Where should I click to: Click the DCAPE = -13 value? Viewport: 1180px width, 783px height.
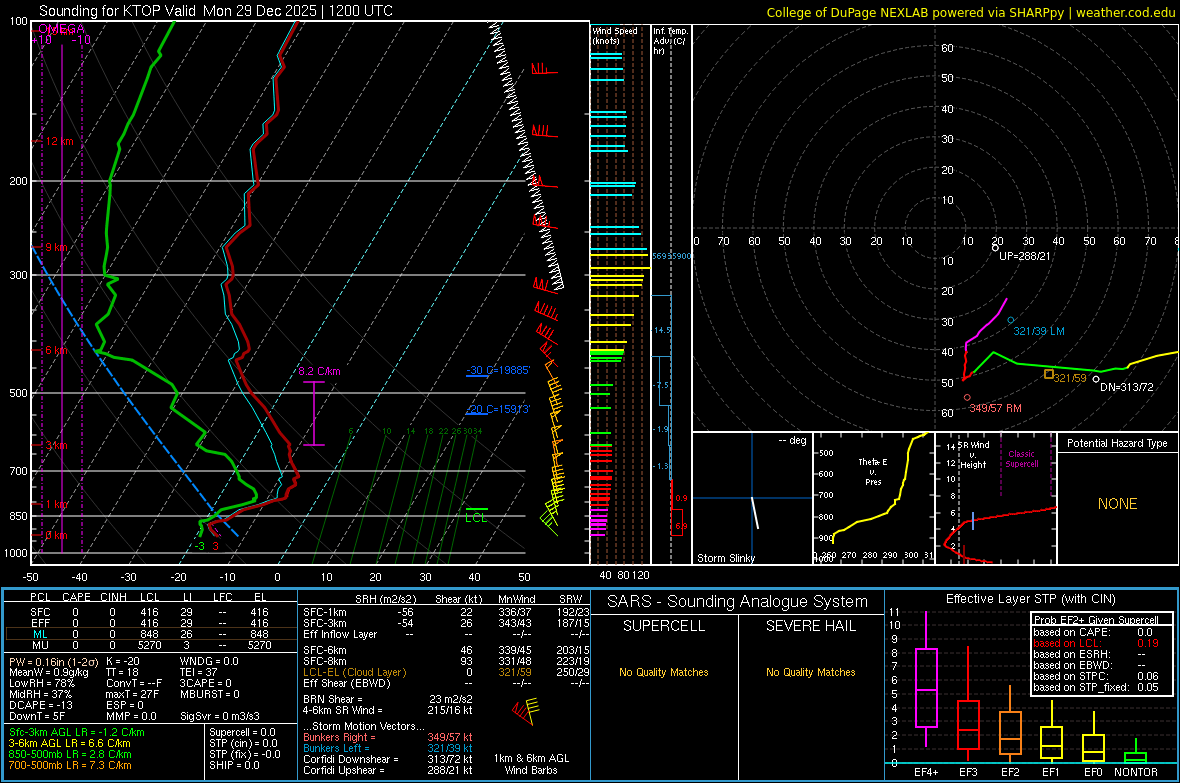tap(41, 705)
